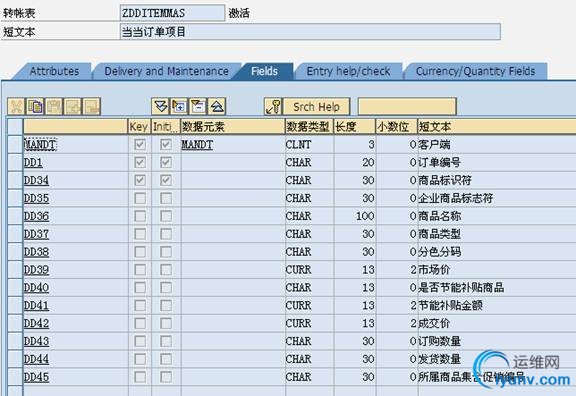Click the Delete Row toolbar icon
Viewport: 576px width, 396px height.
[92, 107]
